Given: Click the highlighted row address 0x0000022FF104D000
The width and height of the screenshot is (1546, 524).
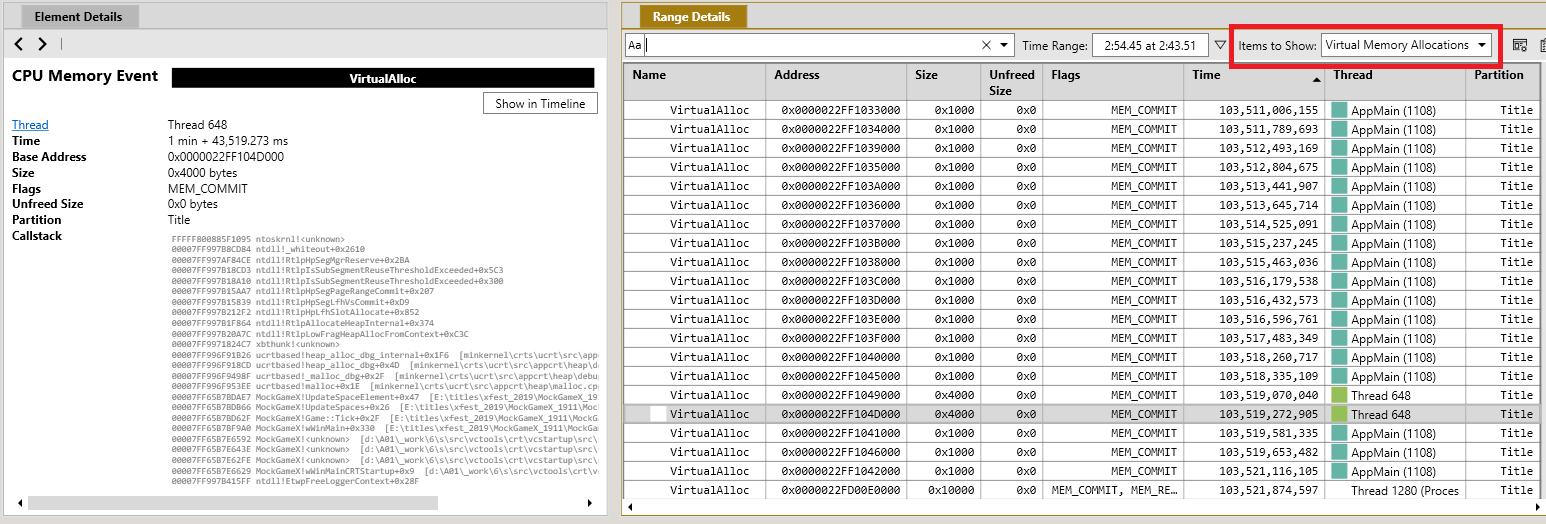Looking at the screenshot, I should click(x=841, y=414).
